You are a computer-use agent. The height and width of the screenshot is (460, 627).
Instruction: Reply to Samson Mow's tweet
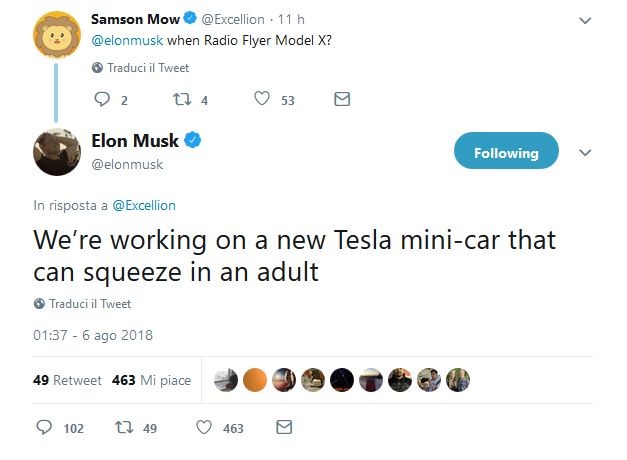[100, 99]
